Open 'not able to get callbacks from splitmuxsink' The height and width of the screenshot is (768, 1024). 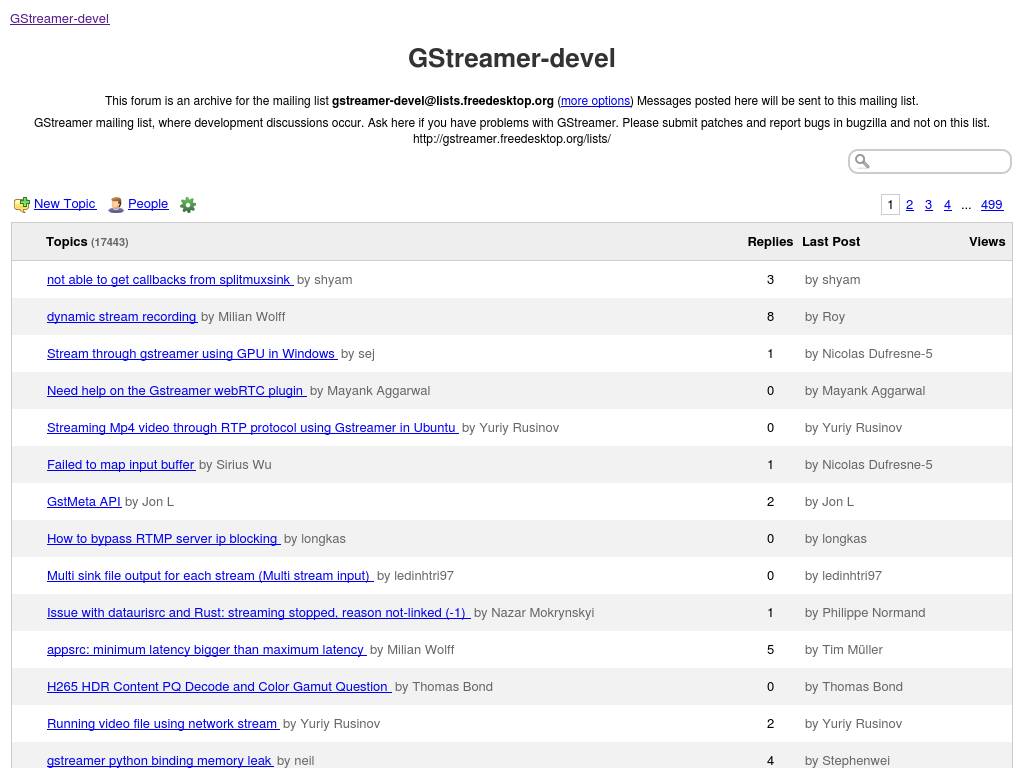point(170,280)
